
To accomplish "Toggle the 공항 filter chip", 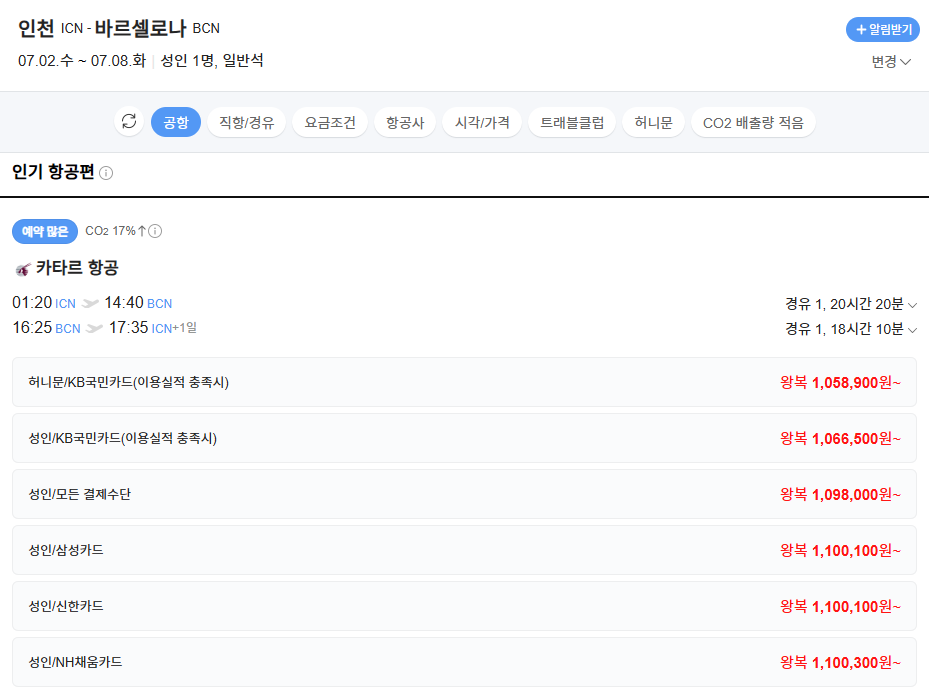I will (176, 122).
